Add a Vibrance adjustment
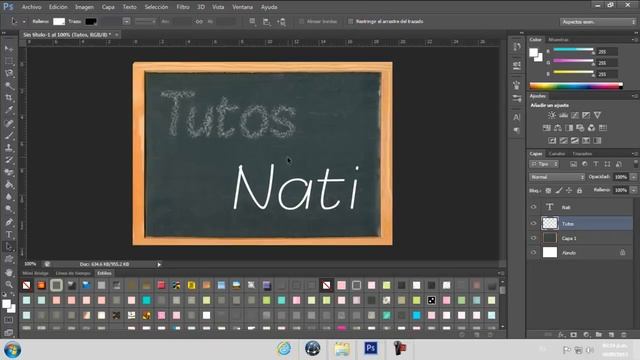The width and height of the screenshot is (640, 360). tap(598, 116)
